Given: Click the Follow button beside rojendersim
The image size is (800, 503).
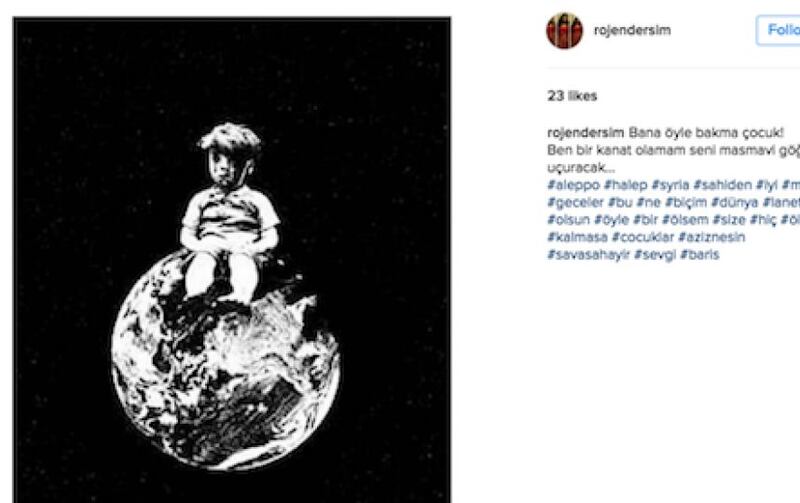Looking at the screenshot, I should [778, 30].
